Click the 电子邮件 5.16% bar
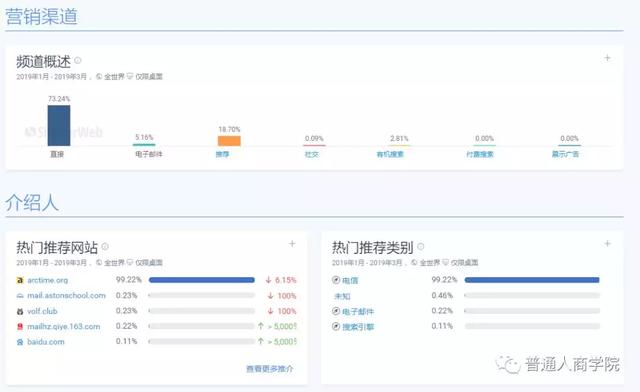This screenshot has height=392, width=640. 144,144
